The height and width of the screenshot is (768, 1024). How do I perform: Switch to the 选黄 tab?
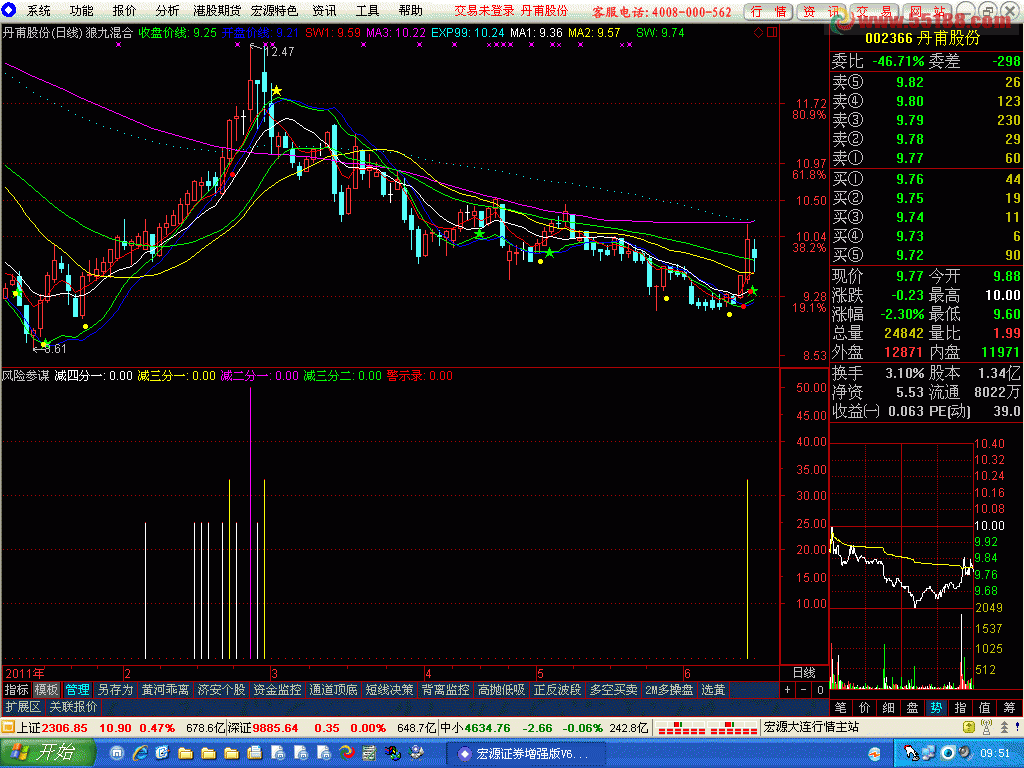coord(714,690)
